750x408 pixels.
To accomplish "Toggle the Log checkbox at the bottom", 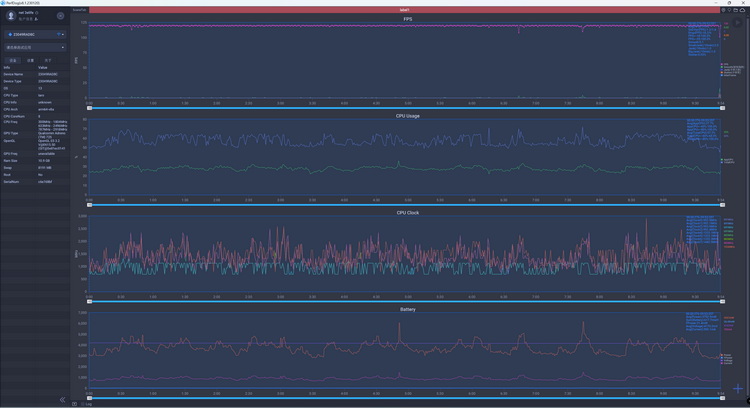I will 83,404.
